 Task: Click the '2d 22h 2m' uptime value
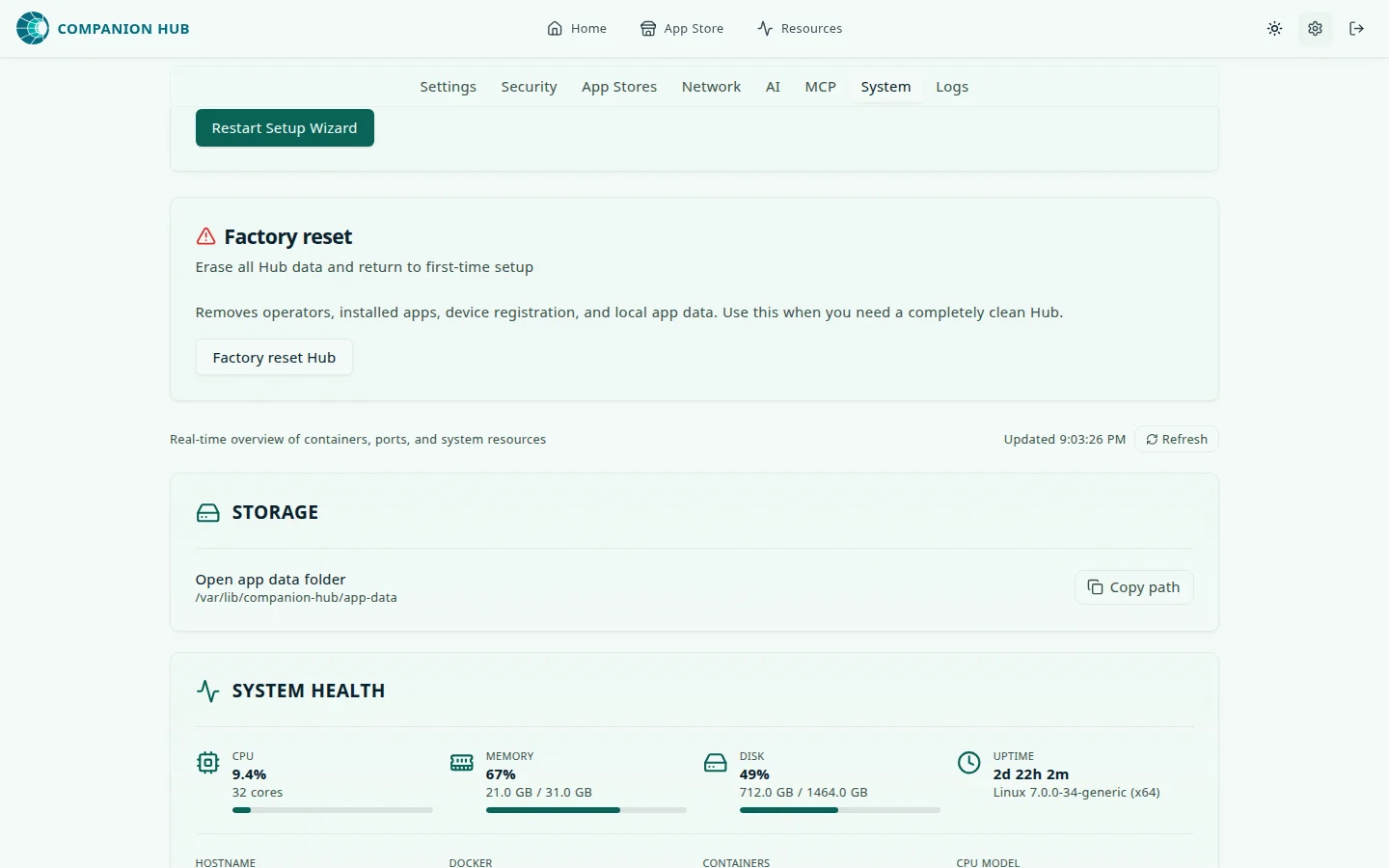(1031, 774)
